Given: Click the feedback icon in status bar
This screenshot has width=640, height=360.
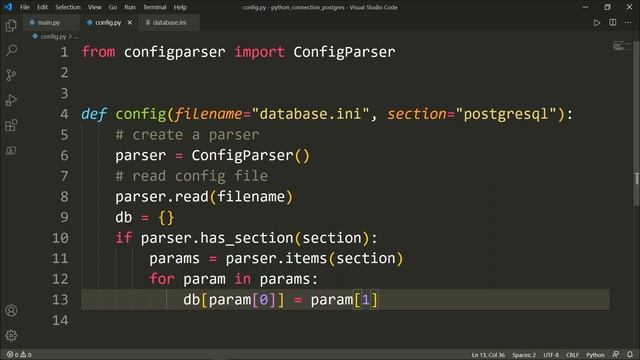Looking at the screenshot, I should coord(616,355).
